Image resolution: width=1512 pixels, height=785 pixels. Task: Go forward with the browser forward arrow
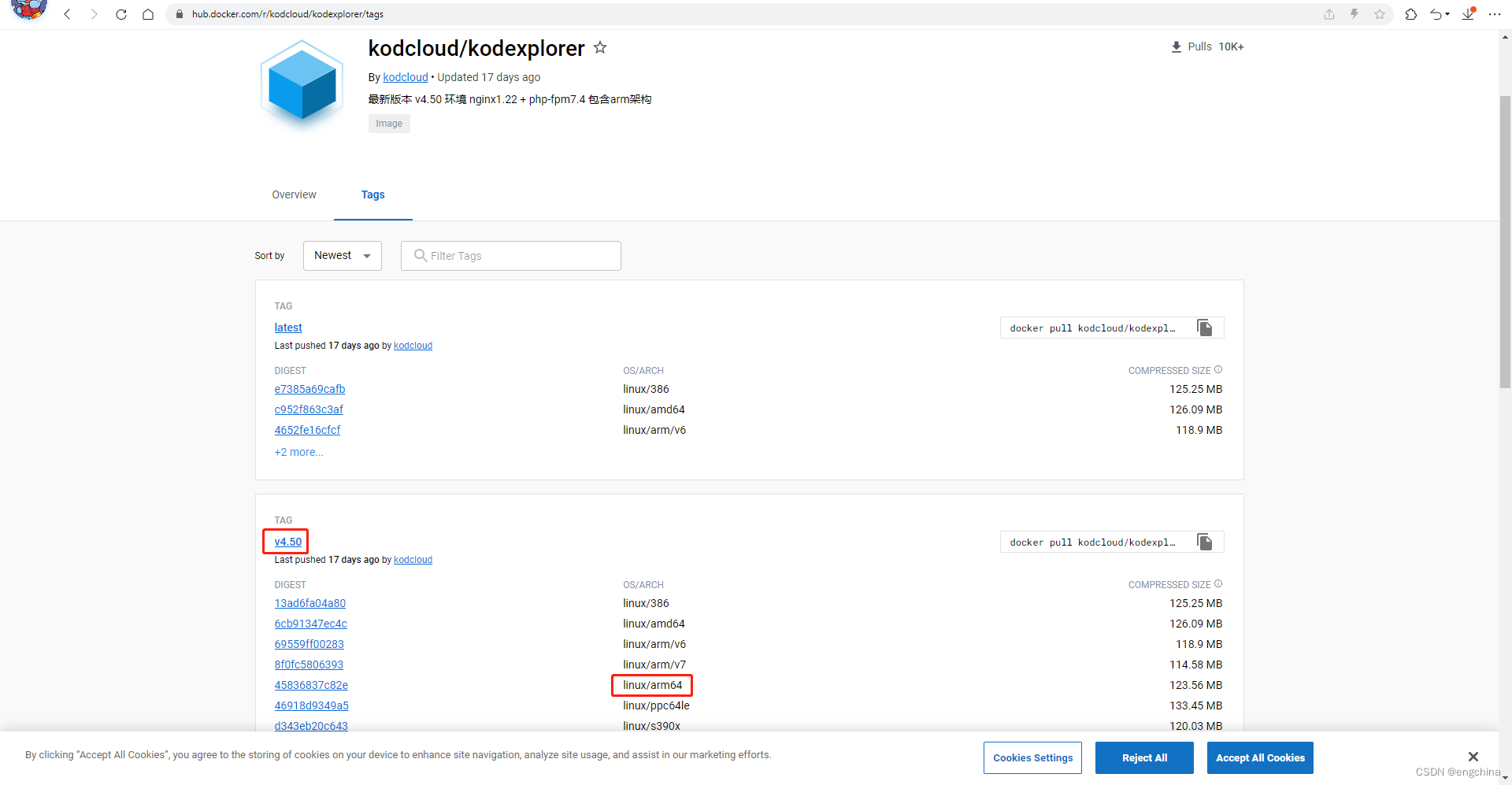[x=94, y=14]
